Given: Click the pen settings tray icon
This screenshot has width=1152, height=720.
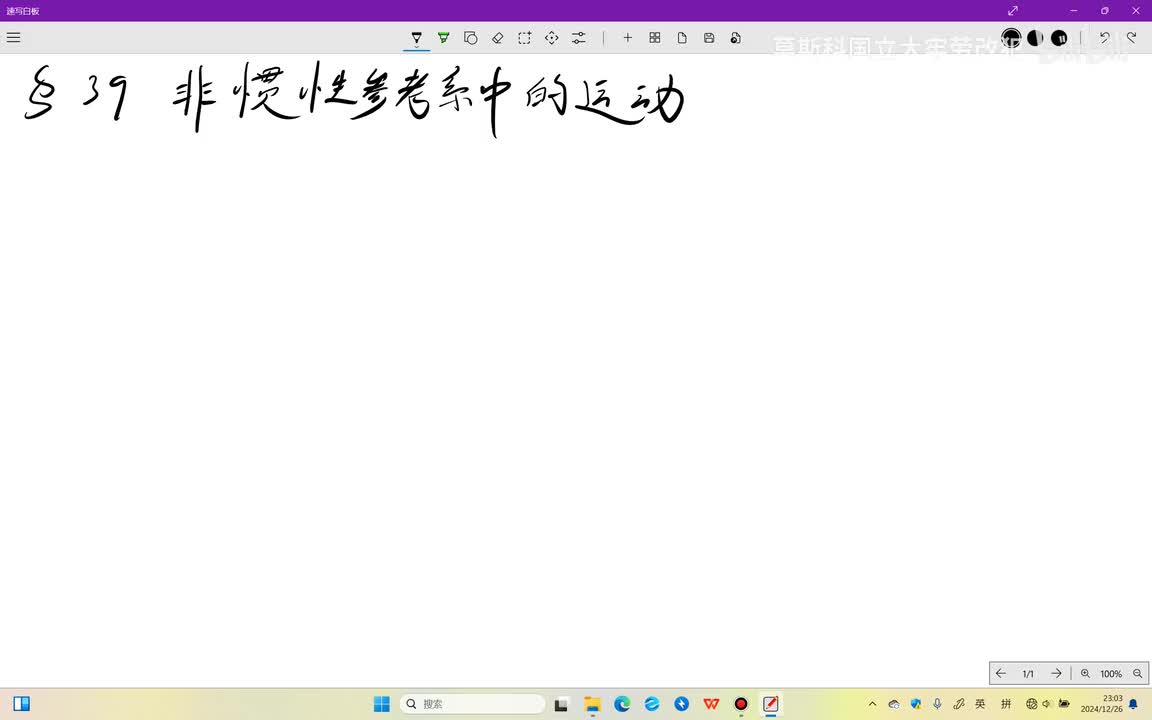Looking at the screenshot, I should point(959,704).
